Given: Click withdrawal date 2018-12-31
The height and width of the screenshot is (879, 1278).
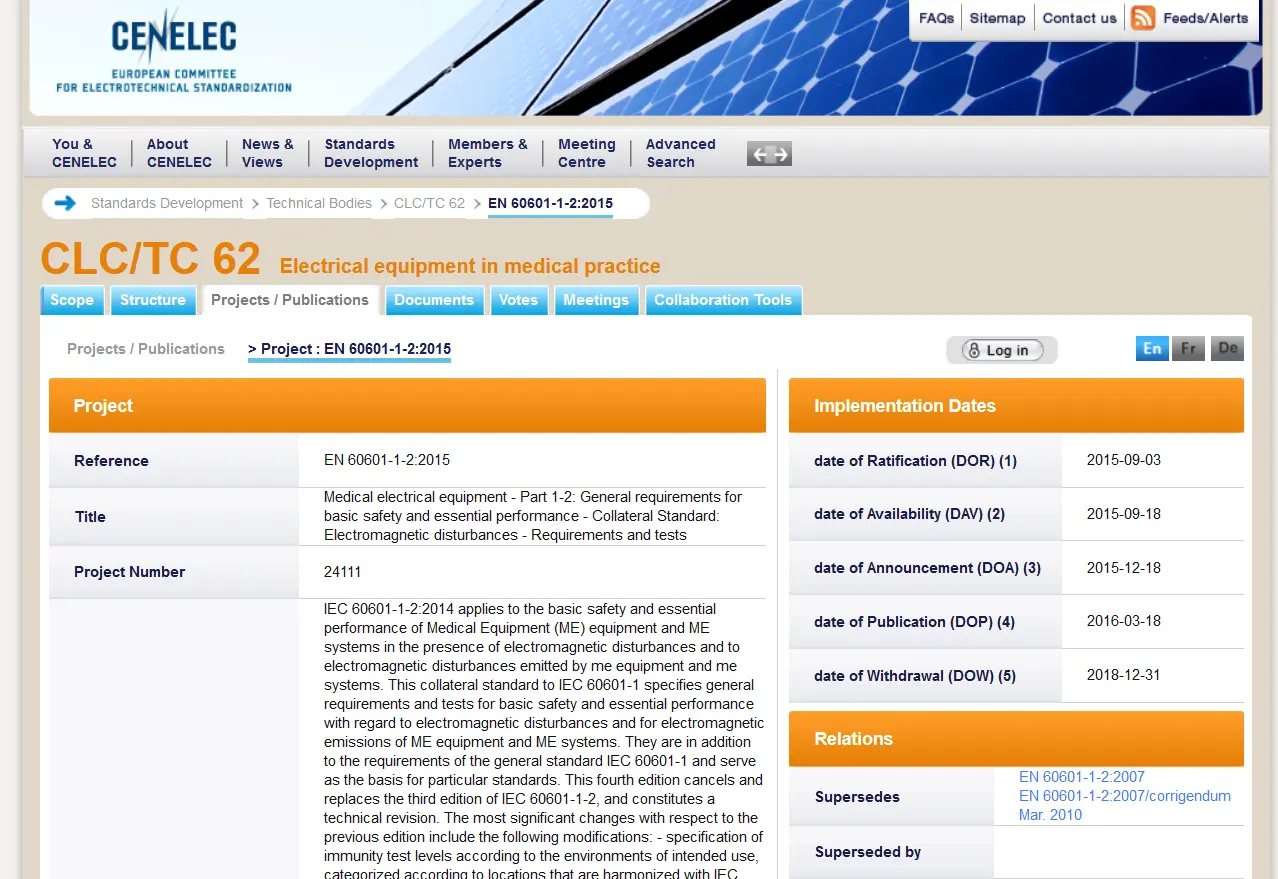Looking at the screenshot, I should tap(1124, 675).
